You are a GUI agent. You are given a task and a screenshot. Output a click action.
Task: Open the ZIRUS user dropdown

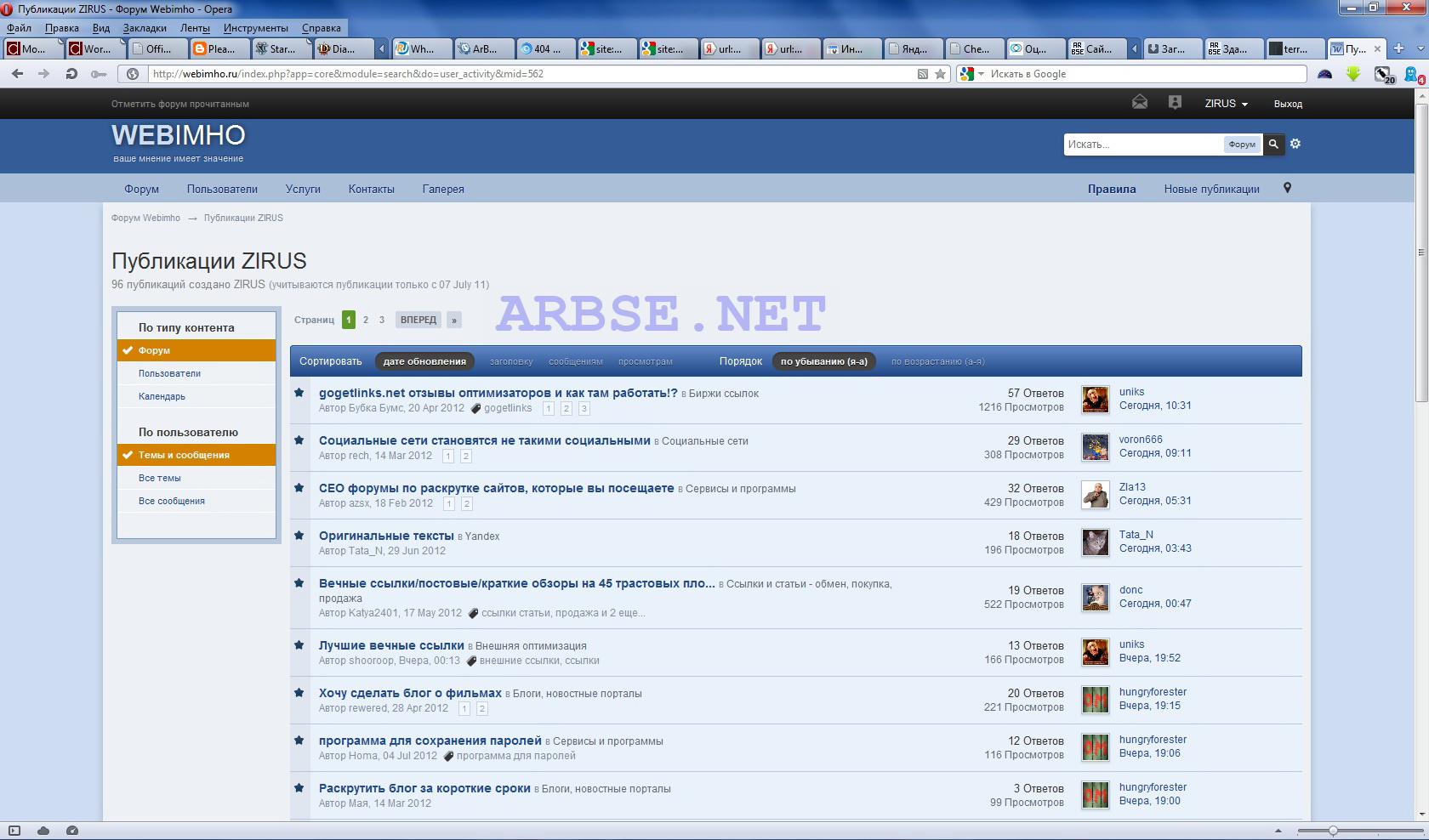(1226, 104)
